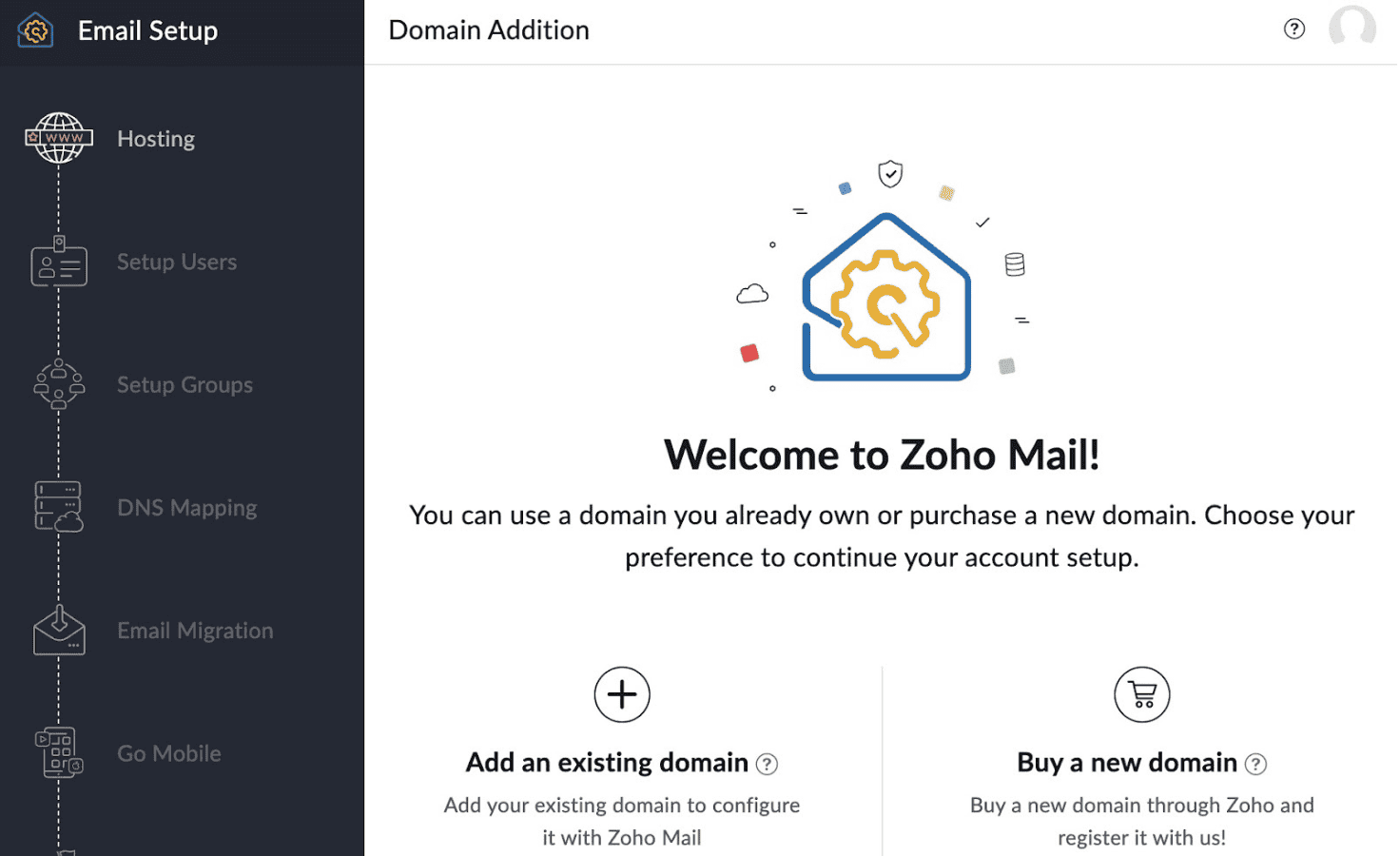This screenshot has height=856, width=1400.
Task: Select Add an existing domain option
Action: tap(607, 762)
